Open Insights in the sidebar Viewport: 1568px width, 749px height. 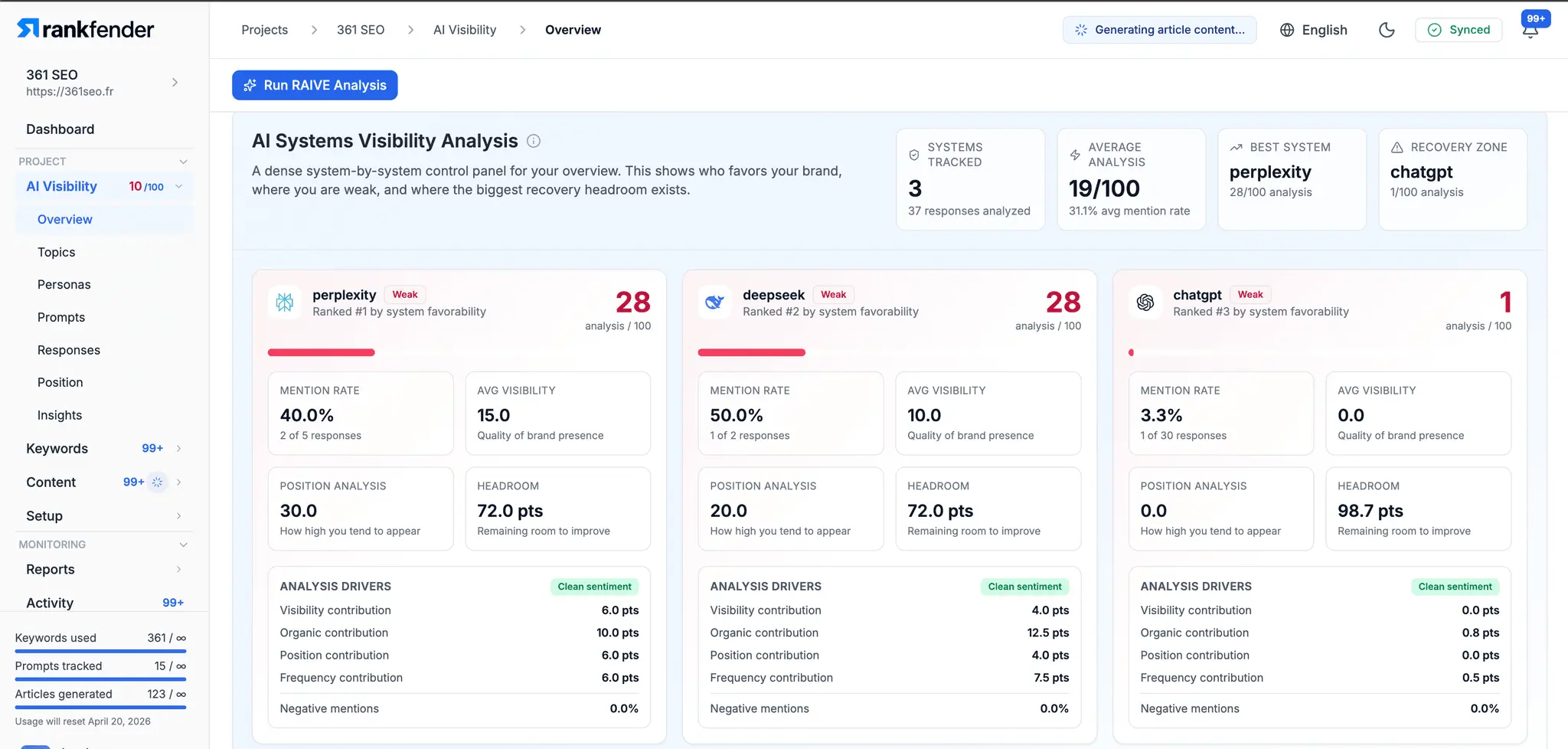click(60, 415)
